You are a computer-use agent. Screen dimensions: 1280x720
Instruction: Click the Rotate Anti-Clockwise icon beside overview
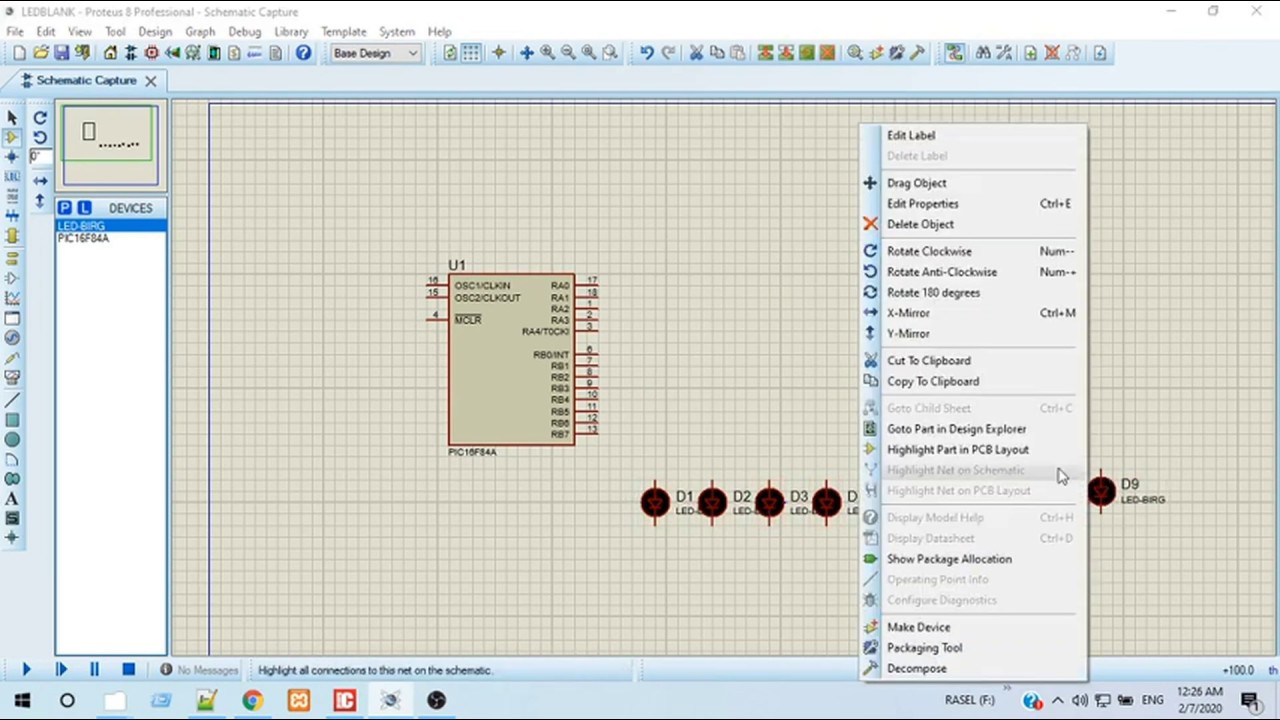pyautogui.click(x=40, y=137)
